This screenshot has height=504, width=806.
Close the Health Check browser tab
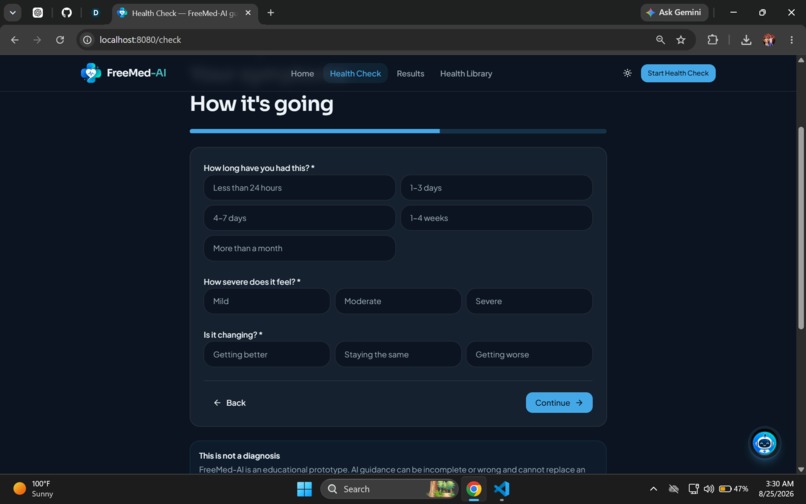point(248,13)
